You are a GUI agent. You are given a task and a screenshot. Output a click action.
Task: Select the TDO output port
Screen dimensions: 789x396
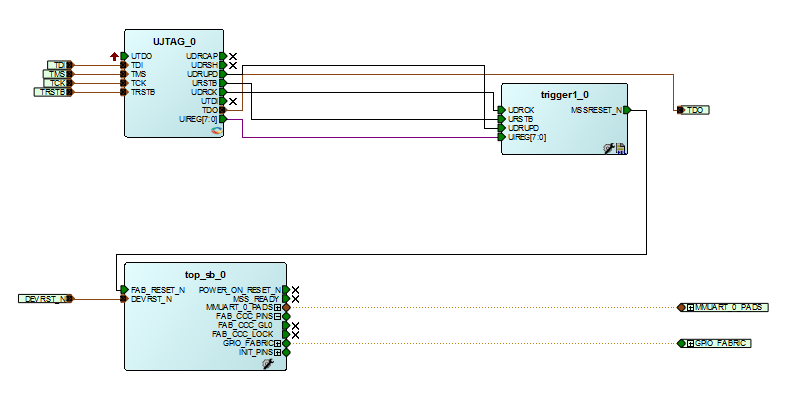coord(693,110)
